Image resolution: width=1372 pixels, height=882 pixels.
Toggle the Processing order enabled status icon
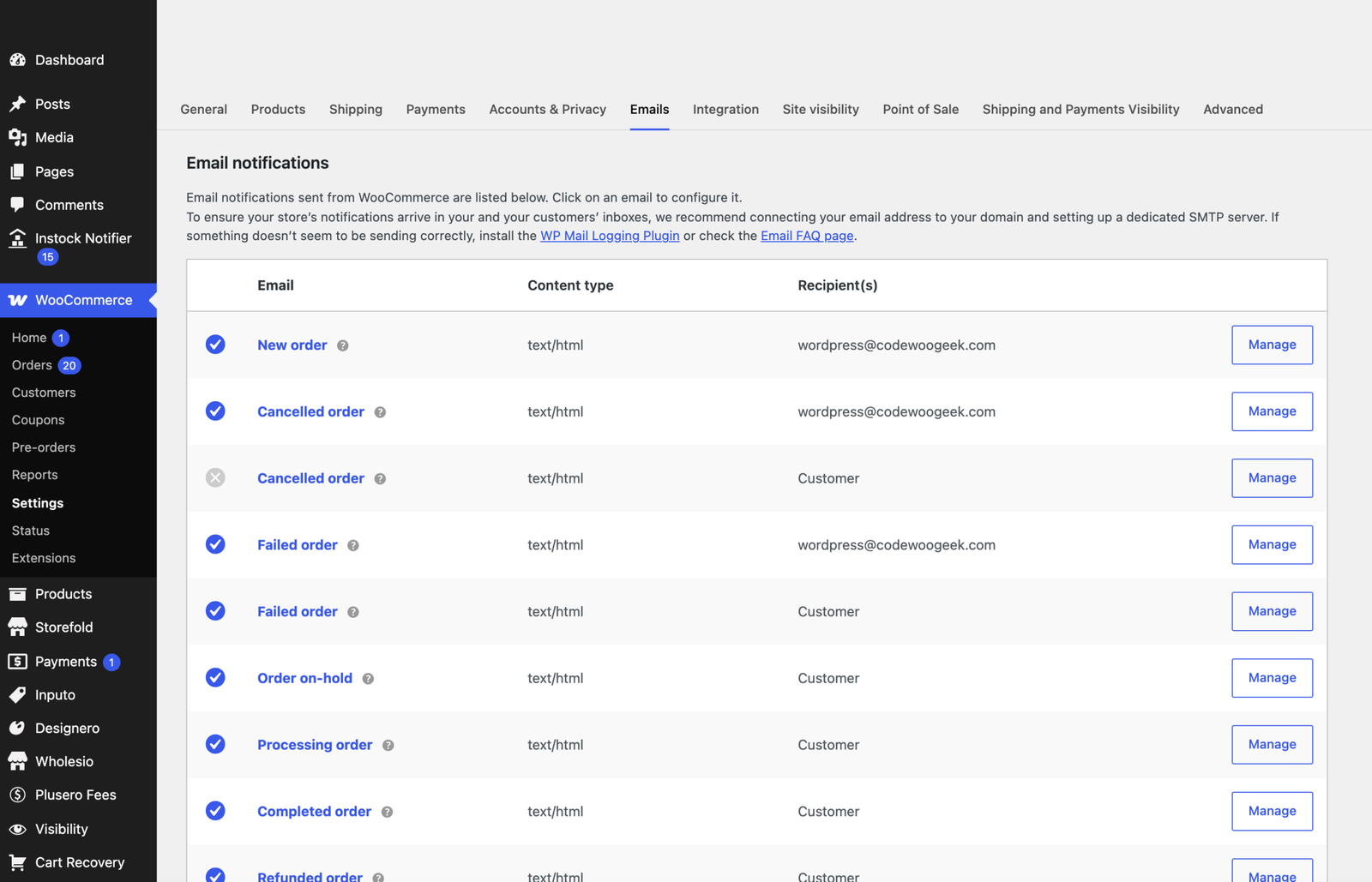pyautogui.click(x=215, y=744)
